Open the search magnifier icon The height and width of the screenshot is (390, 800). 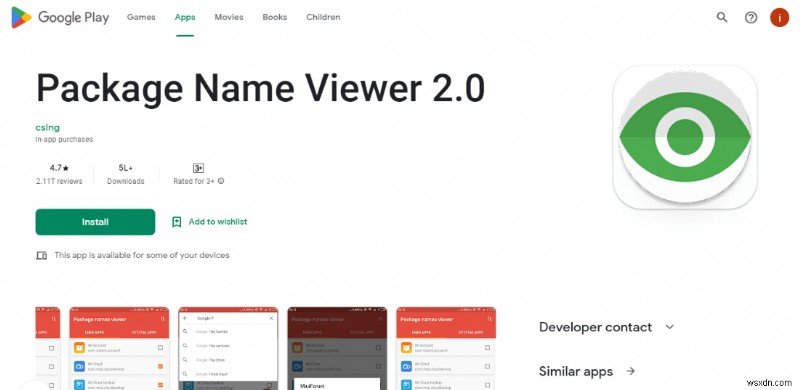tap(722, 17)
